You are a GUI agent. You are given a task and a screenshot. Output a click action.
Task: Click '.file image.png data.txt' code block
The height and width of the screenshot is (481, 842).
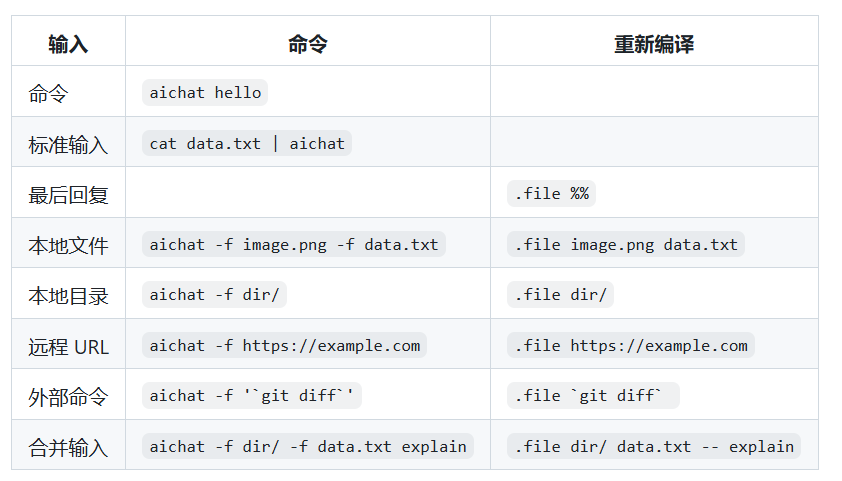click(626, 244)
